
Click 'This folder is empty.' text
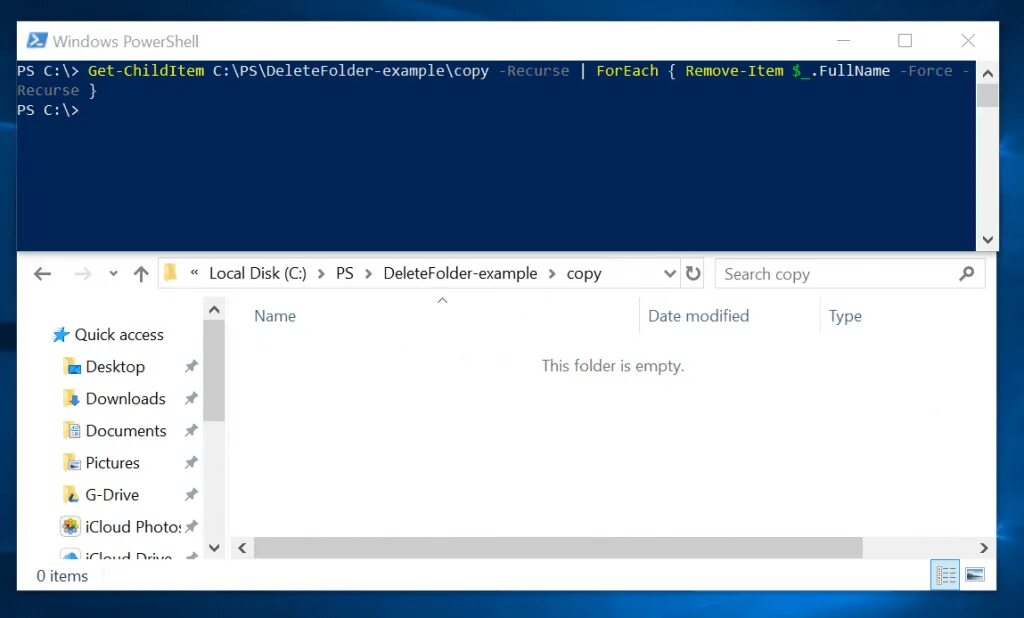point(613,366)
